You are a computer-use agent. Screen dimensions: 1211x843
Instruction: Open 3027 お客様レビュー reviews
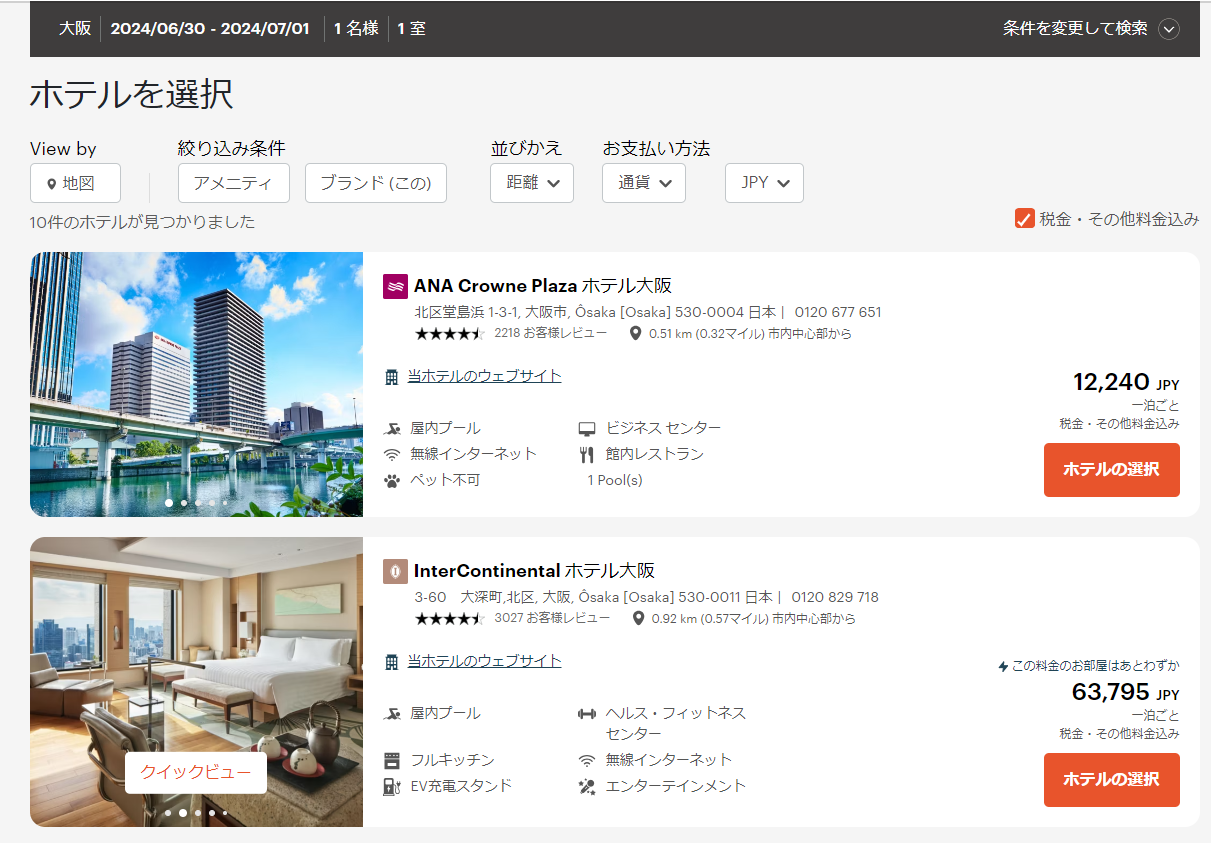click(552, 618)
